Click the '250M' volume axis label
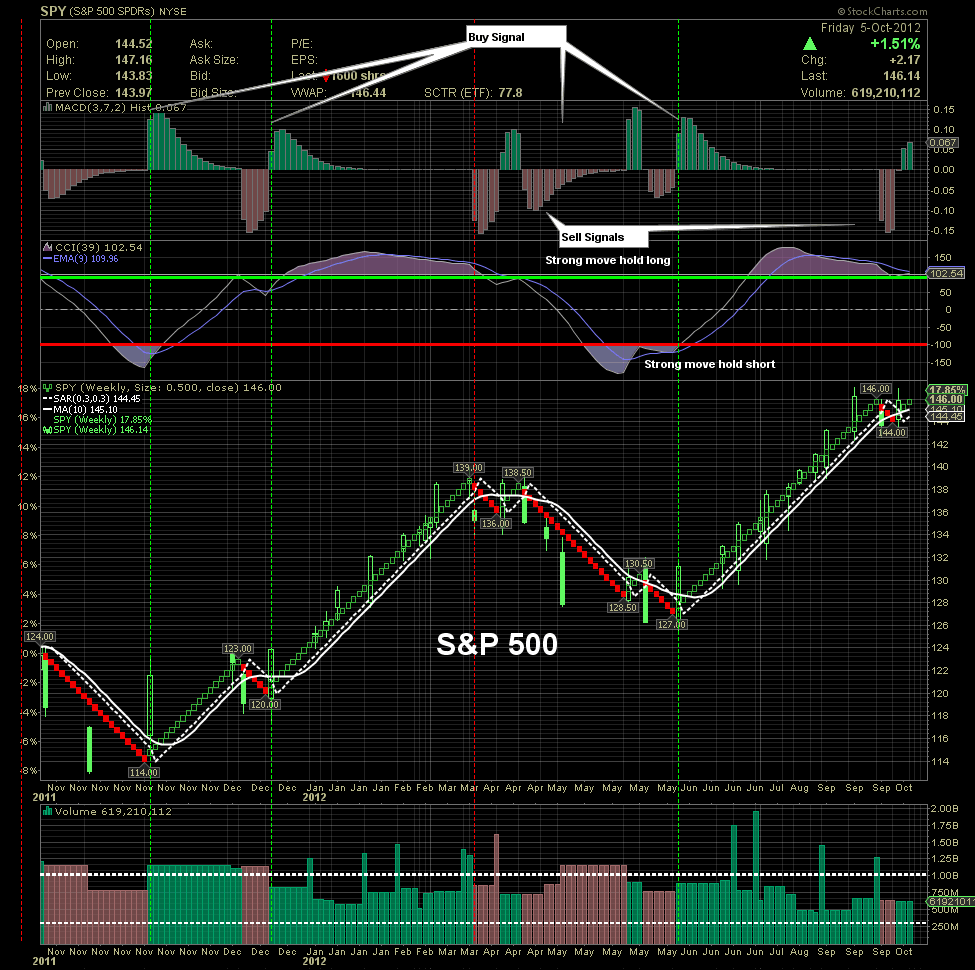 (946, 926)
